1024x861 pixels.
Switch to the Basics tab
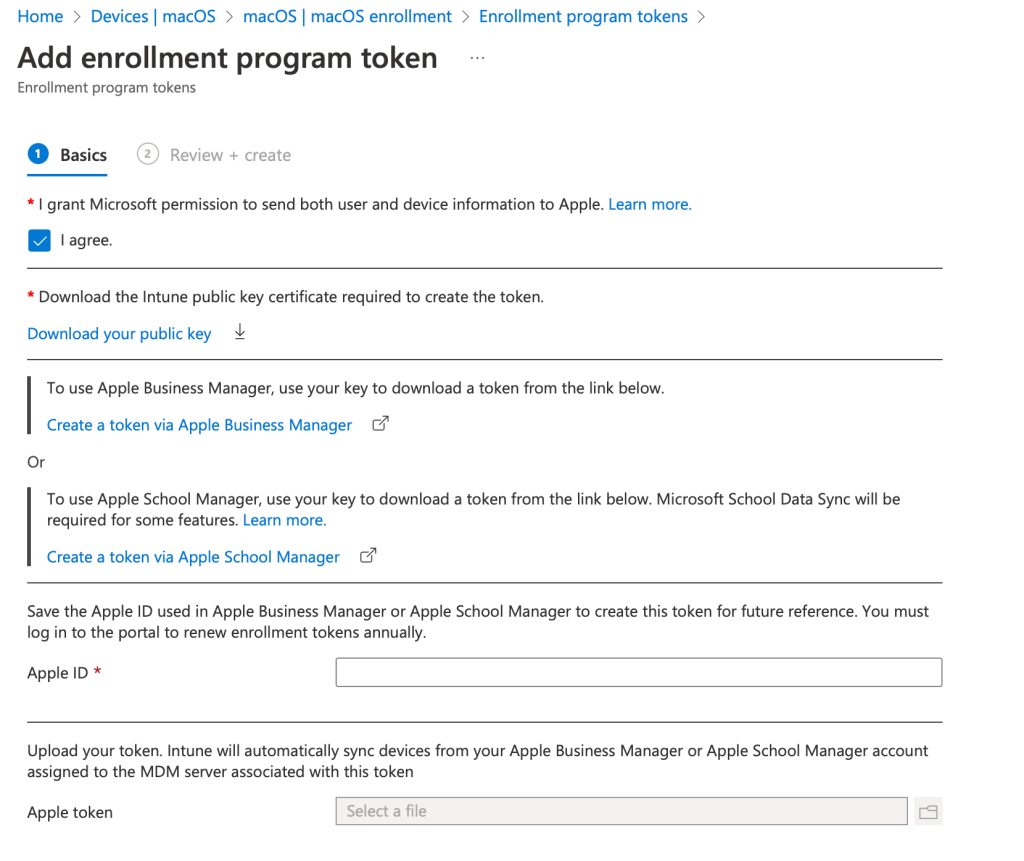coord(83,155)
